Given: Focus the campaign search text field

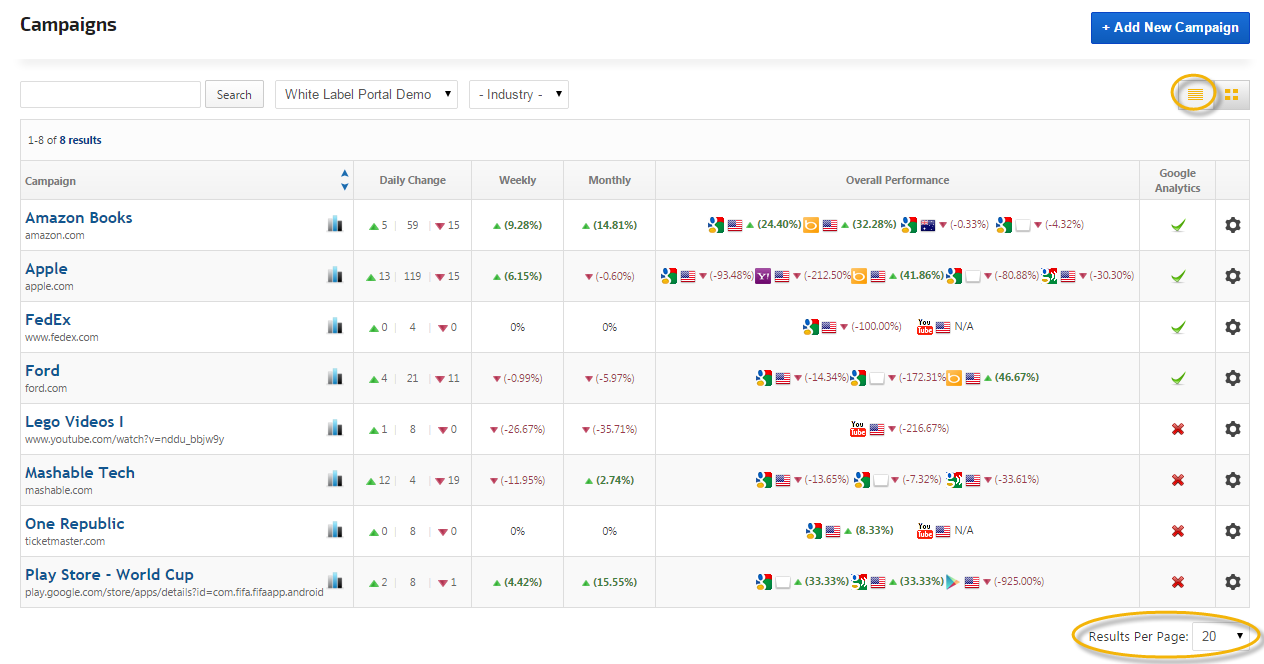Looking at the screenshot, I should coord(110,95).
